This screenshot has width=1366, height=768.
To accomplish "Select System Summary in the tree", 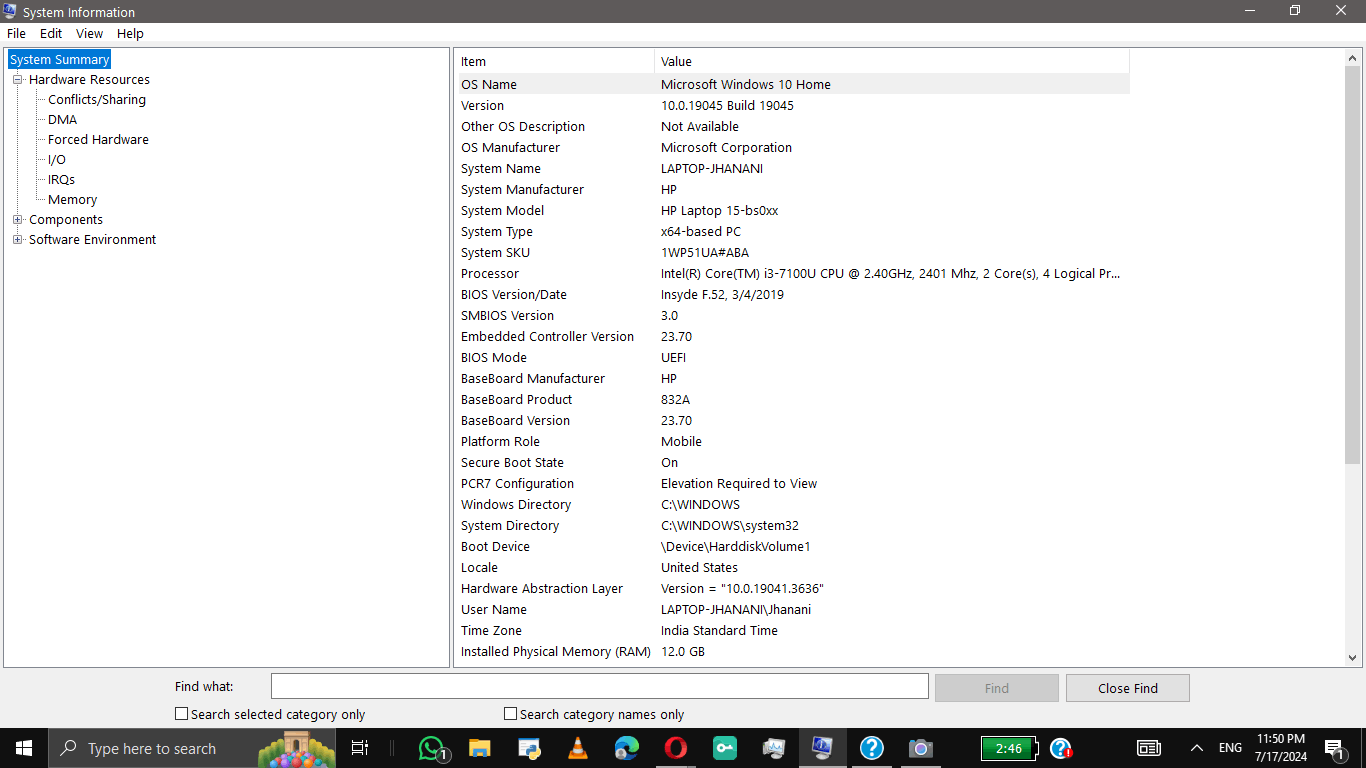I will point(59,59).
